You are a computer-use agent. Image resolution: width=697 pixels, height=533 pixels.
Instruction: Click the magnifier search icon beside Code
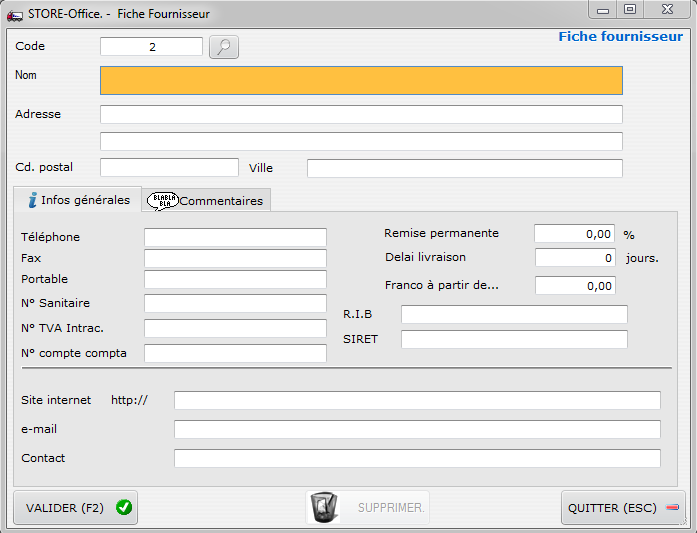pyautogui.click(x=224, y=47)
